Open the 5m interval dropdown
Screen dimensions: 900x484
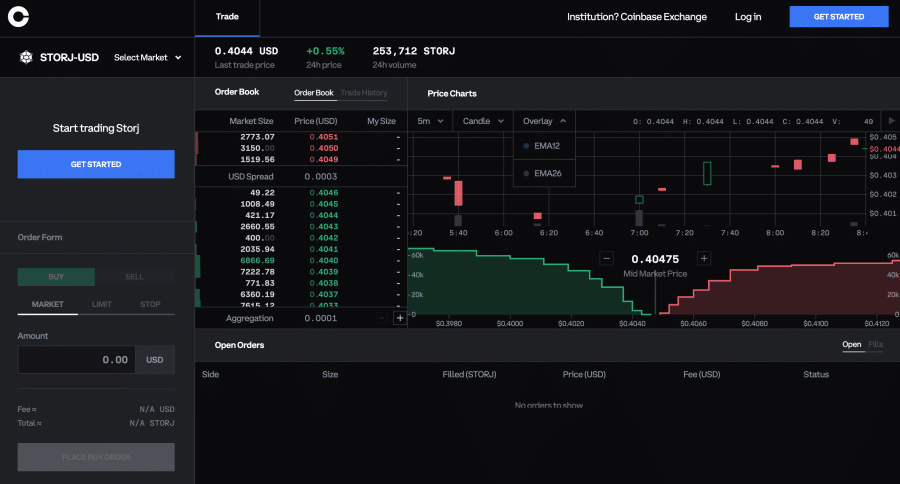click(x=430, y=121)
